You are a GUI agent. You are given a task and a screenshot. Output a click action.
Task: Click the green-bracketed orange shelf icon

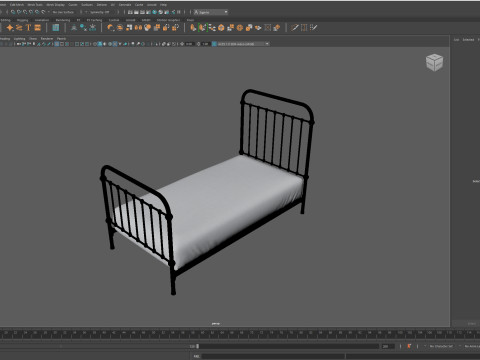click(203, 28)
